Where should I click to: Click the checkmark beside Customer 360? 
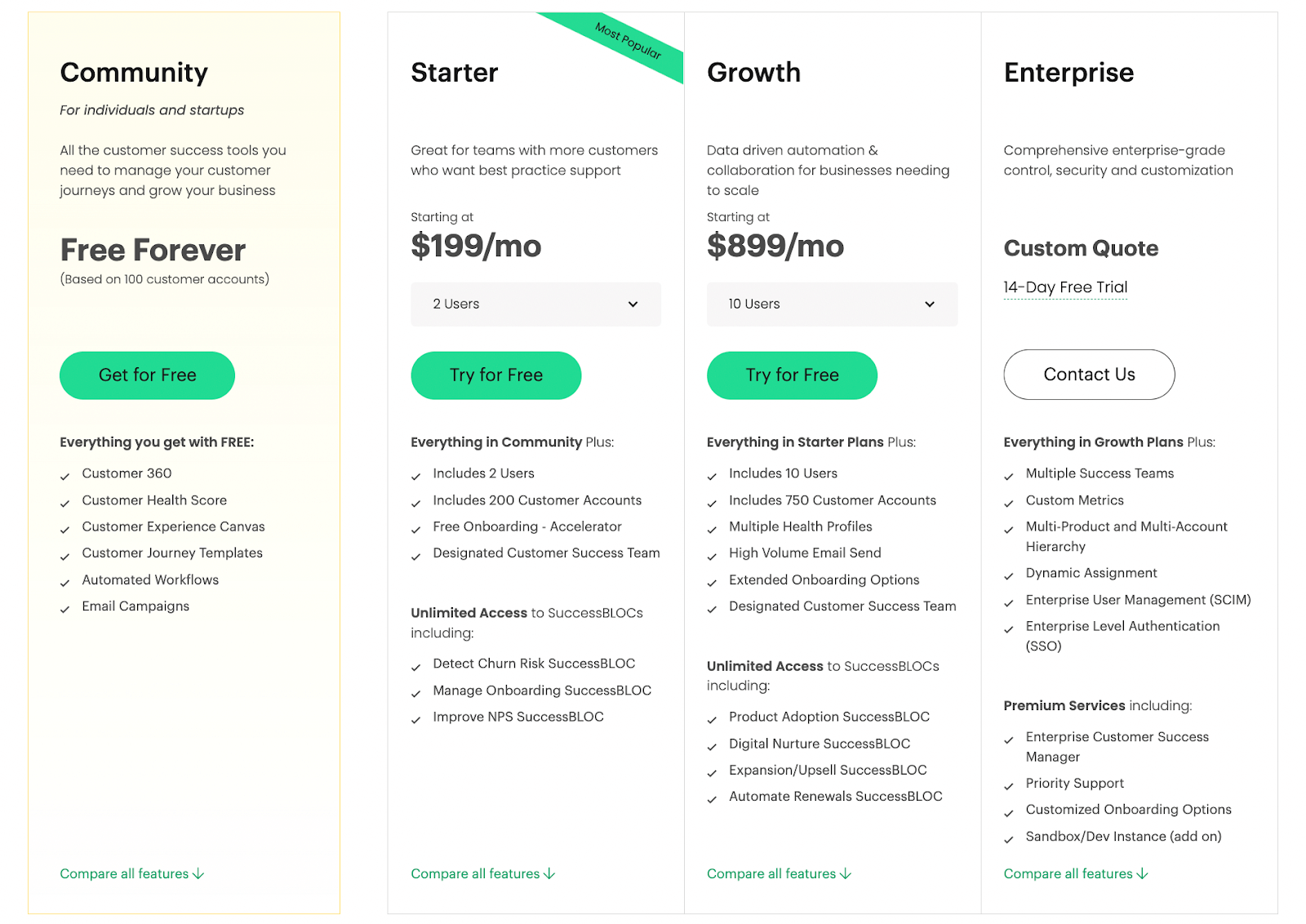coord(64,476)
